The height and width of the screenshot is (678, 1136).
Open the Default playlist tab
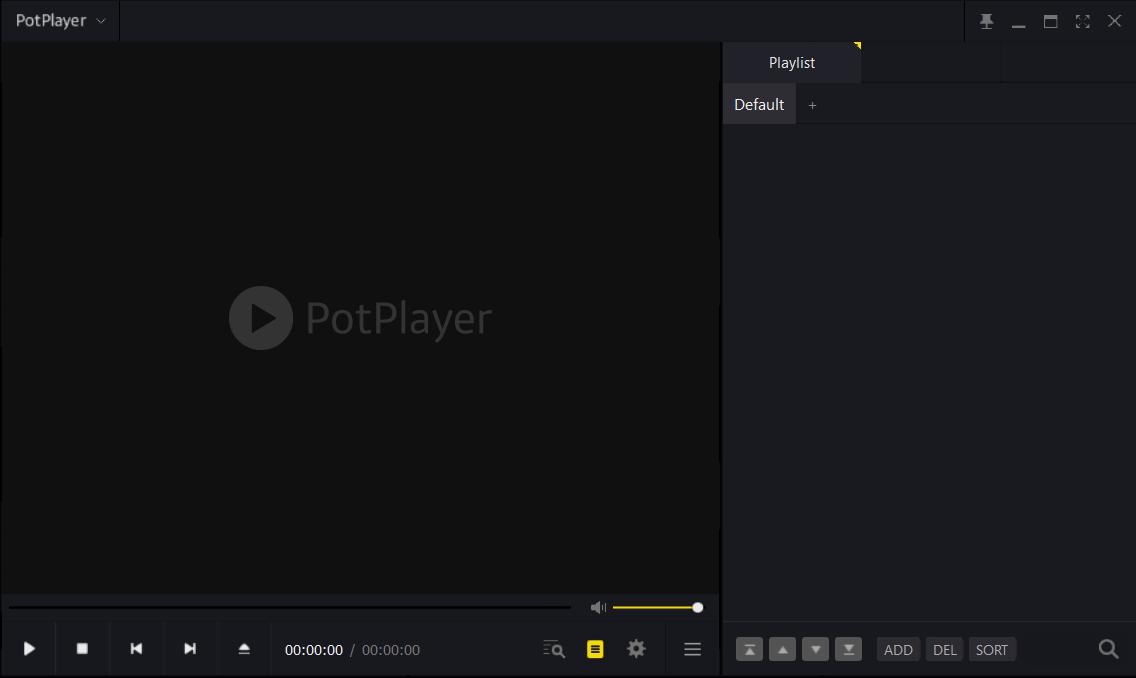pos(759,104)
